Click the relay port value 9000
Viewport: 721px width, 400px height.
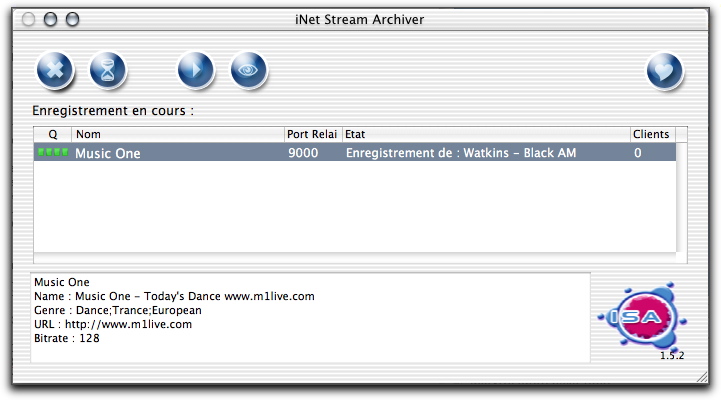[303, 153]
